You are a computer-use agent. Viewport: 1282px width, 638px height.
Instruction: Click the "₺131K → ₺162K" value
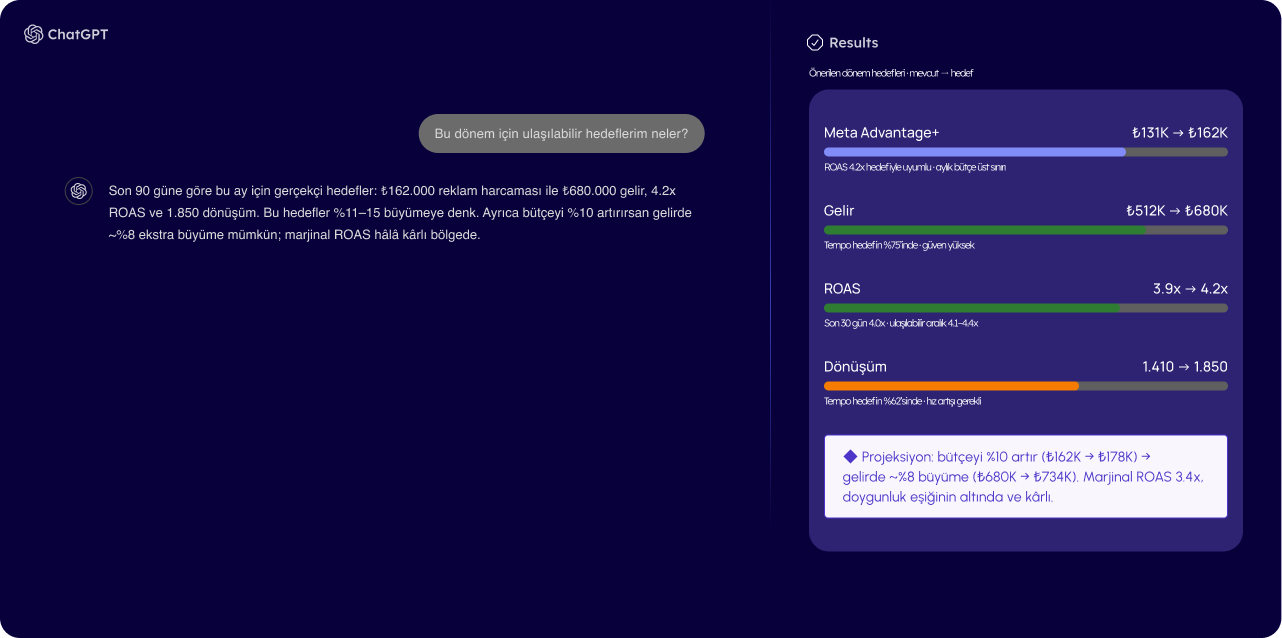click(1180, 132)
